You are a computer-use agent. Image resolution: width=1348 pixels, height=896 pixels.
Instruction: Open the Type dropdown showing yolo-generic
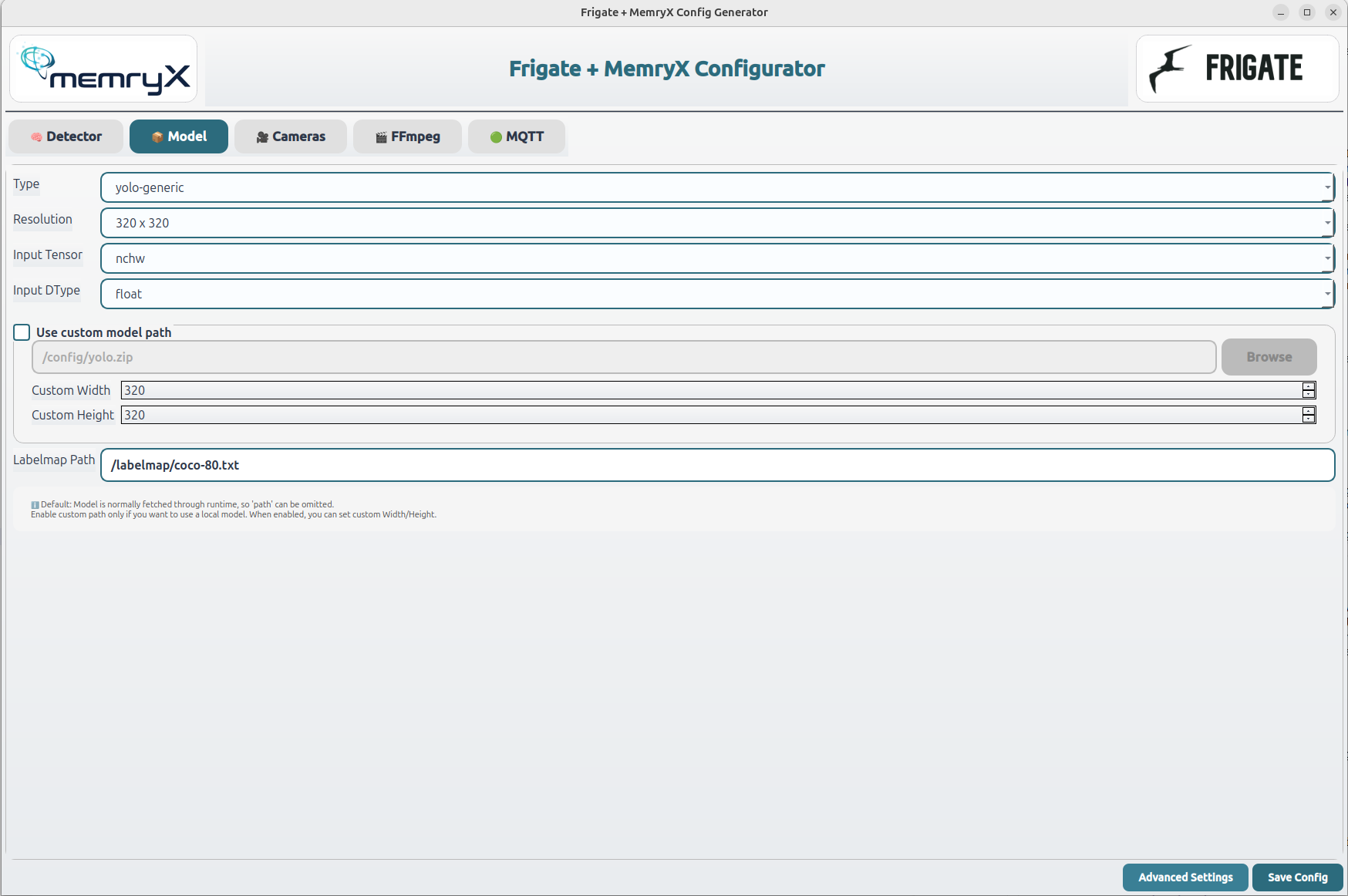tap(716, 187)
